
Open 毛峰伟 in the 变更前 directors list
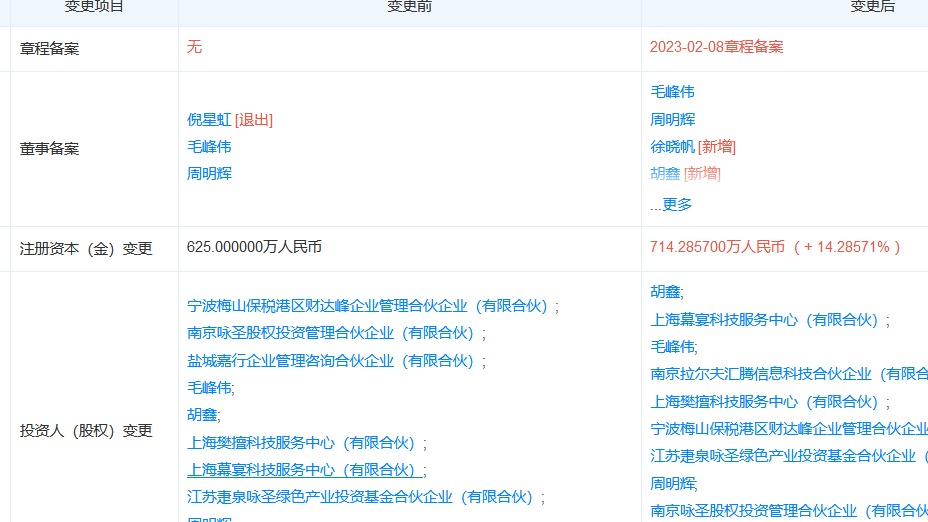(209, 146)
